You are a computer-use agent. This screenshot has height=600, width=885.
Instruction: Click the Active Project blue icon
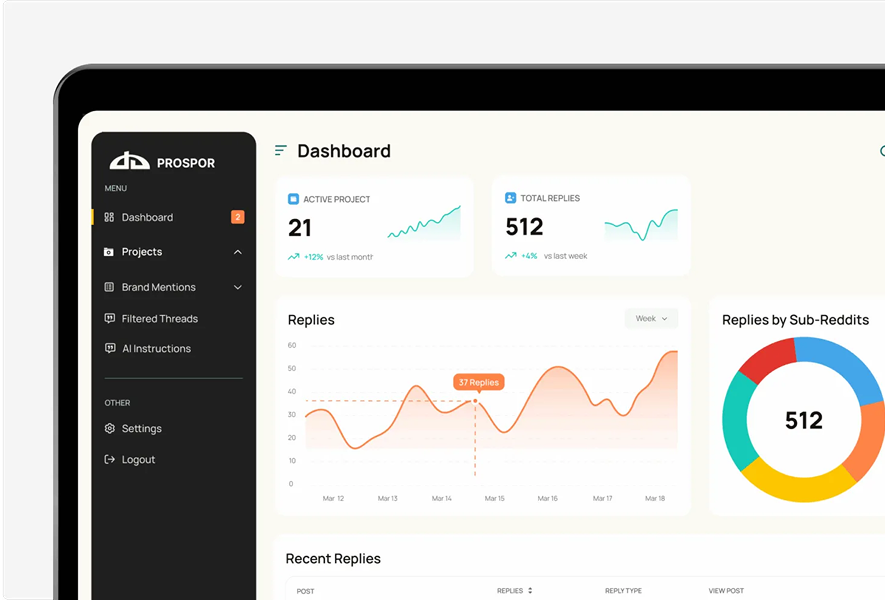(x=293, y=199)
